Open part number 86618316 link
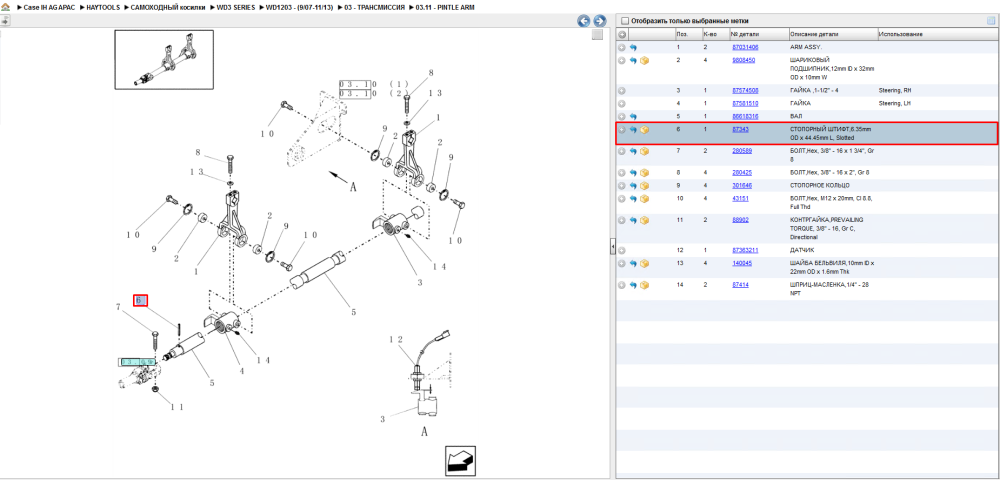Image resolution: width=1000 pixels, height=480 pixels. point(745,117)
